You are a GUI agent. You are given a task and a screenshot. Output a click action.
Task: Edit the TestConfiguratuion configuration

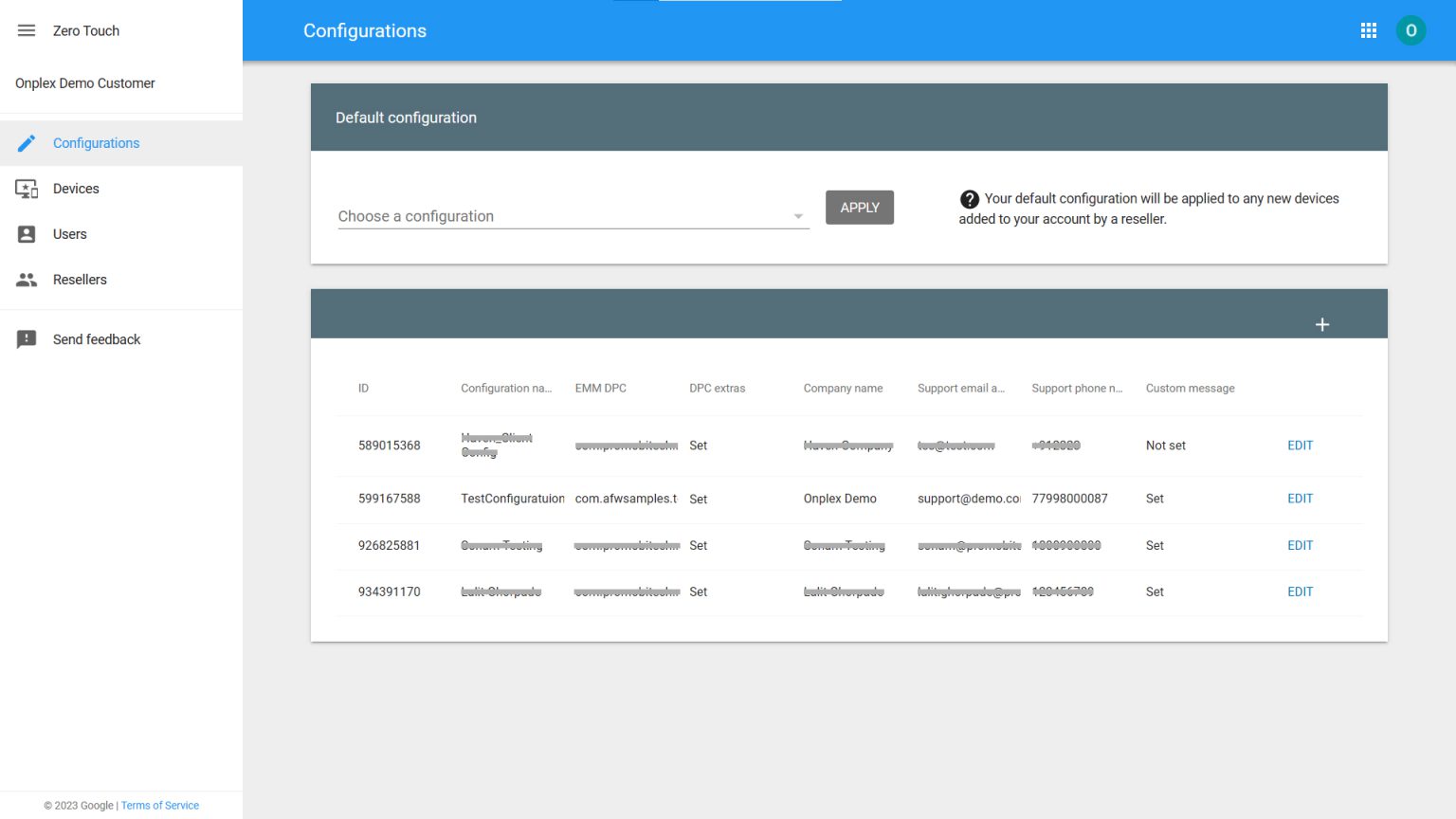(1300, 498)
